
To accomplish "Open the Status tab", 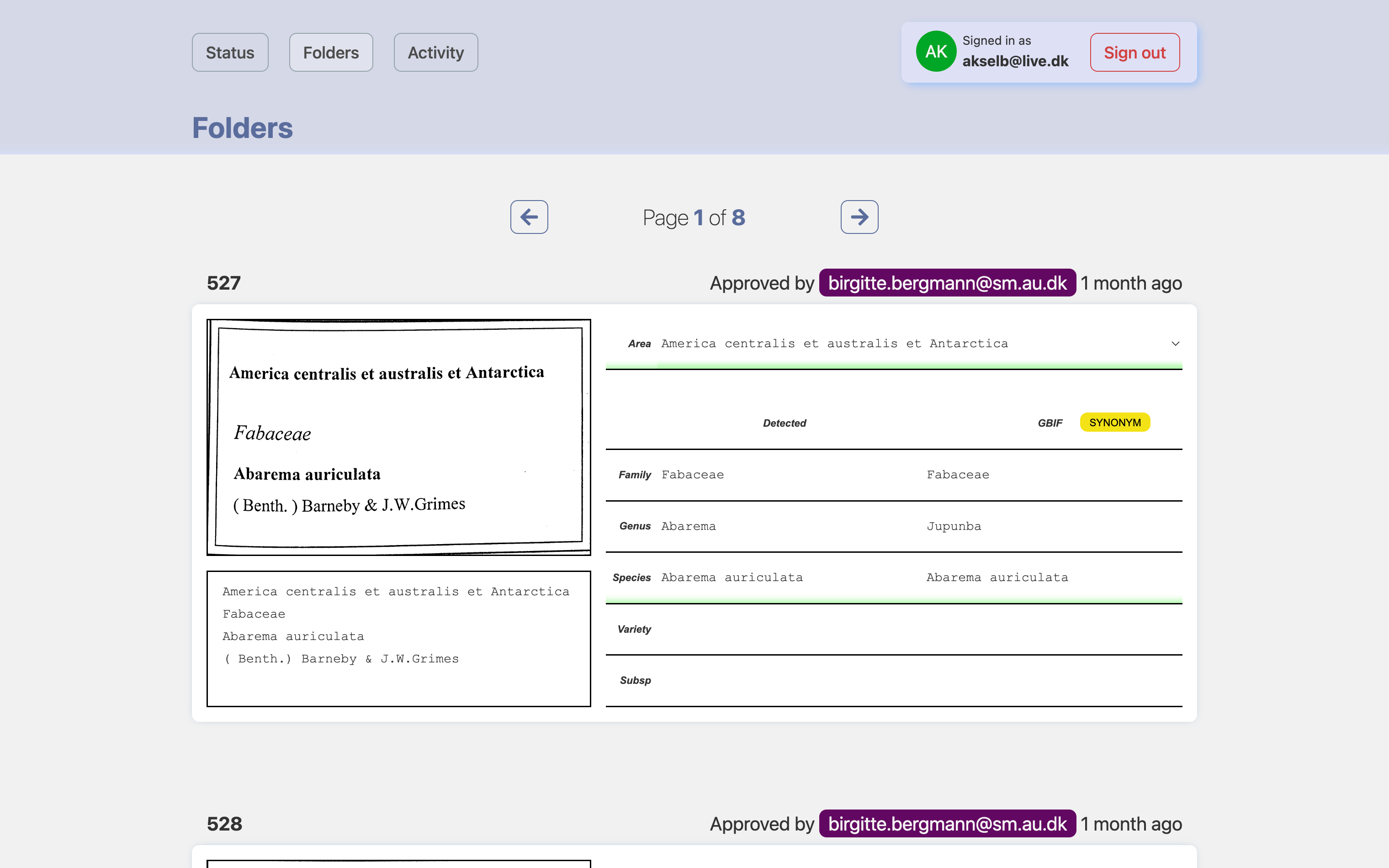I will (229, 52).
